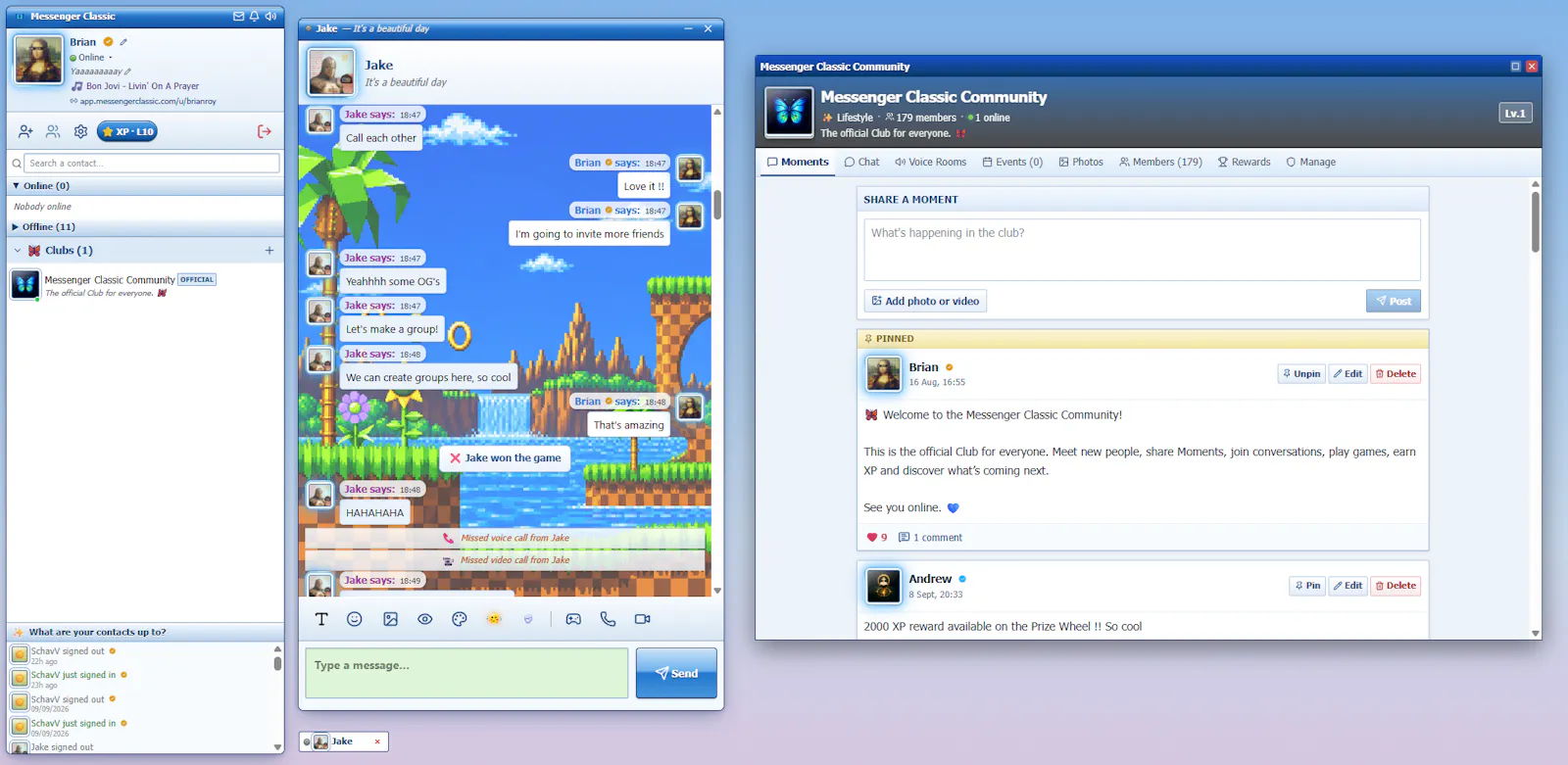
Task: Click the Jake chat vertical scrollbar thumb
Action: coord(717,205)
